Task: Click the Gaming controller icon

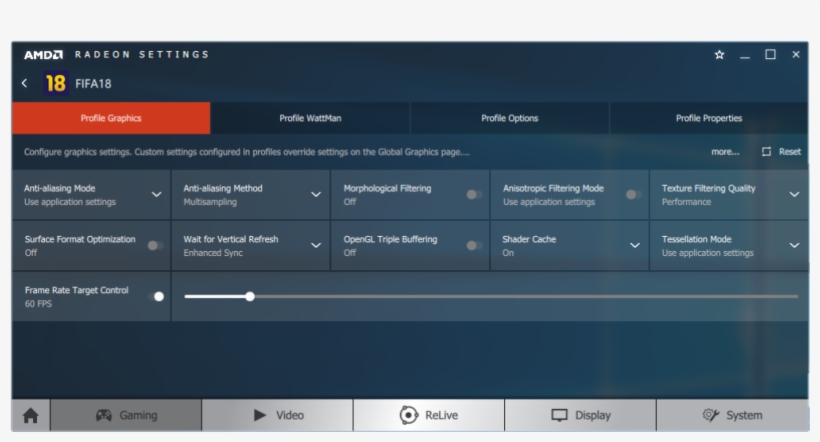Action: (x=104, y=415)
